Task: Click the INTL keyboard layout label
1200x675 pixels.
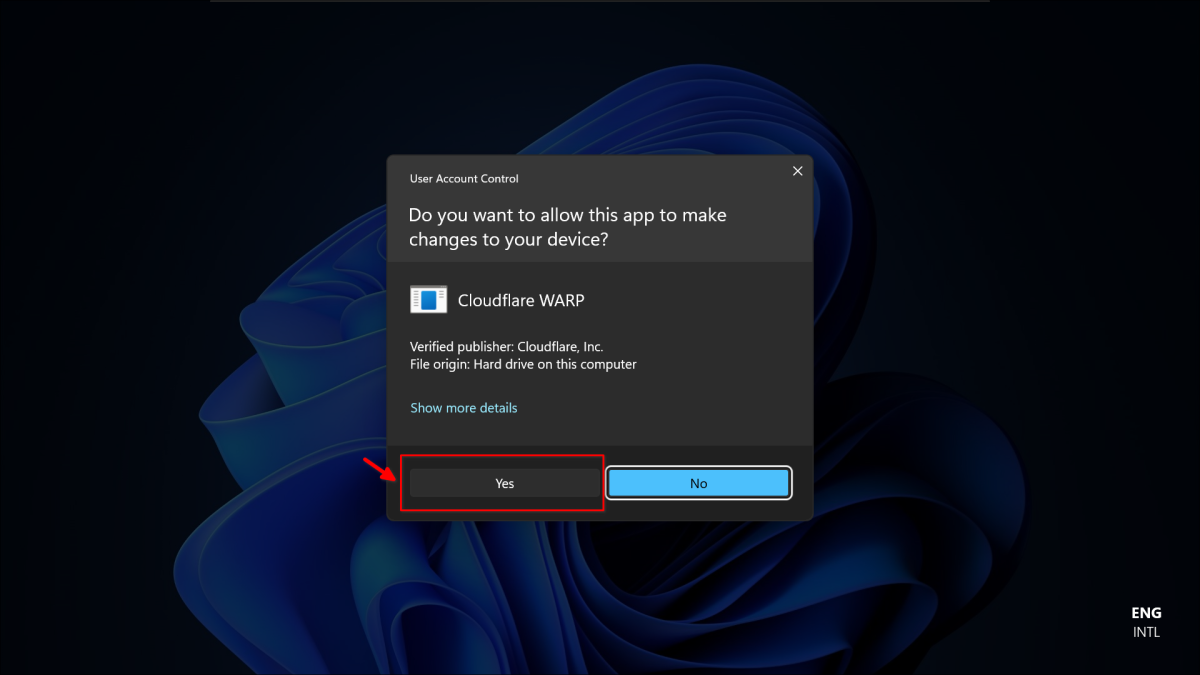Action: click(1146, 631)
